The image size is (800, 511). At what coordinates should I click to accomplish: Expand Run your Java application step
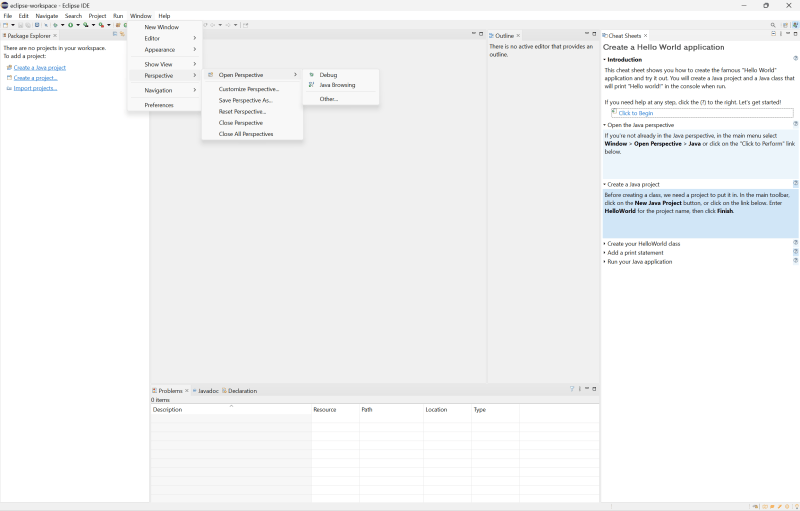pyautogui.click(x=605, y=262)
